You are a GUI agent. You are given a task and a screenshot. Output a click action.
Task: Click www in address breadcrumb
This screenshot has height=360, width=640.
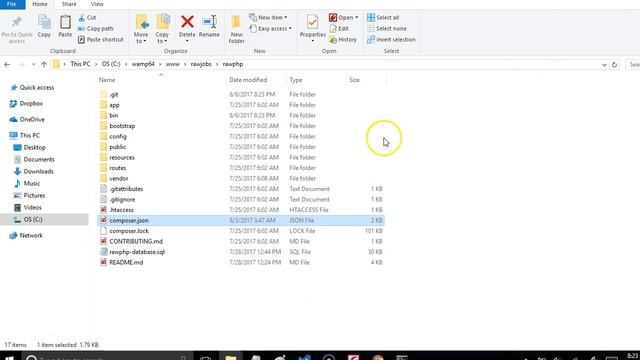[x=173, y=64]
